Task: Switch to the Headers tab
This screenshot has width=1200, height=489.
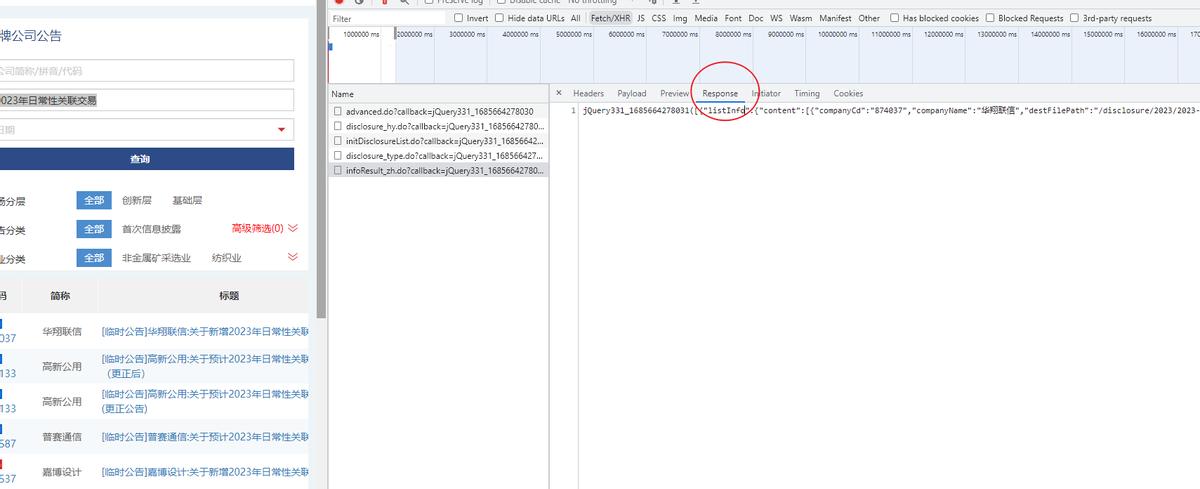Action: [x=588, y=93]
